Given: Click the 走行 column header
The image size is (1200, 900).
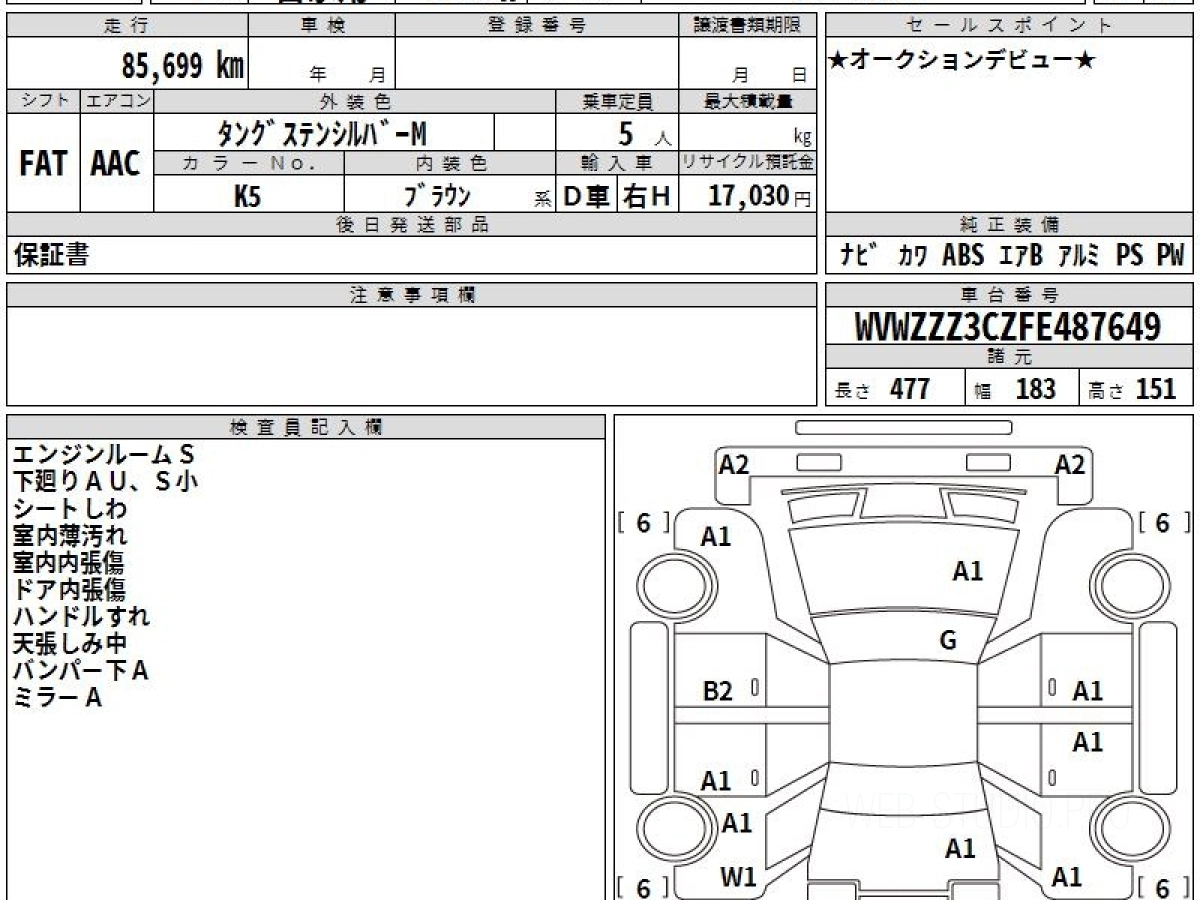Looking at the screenshot, I should [x=127, y=26].
